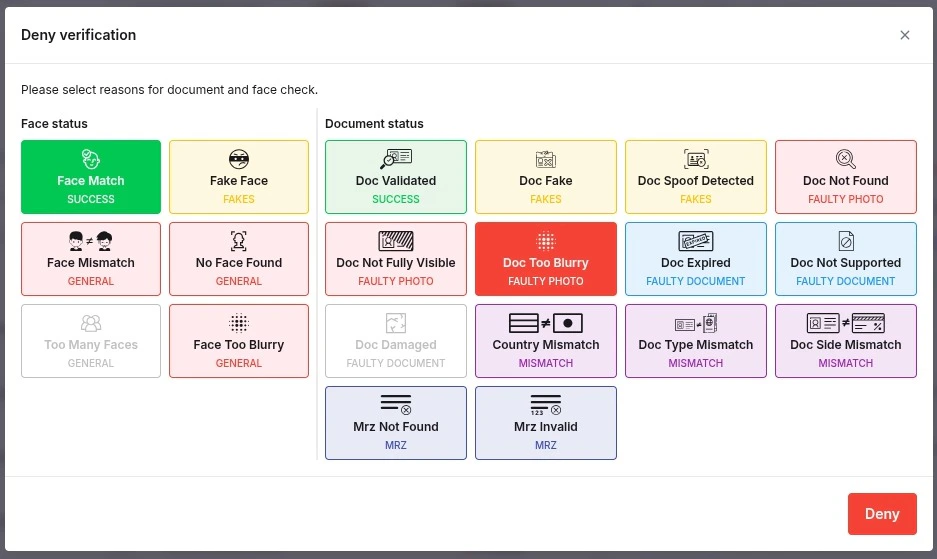Viewport: 937px width, 559px height.
Task: Click the Face Match smiley icon
Action: click(90, 159)
